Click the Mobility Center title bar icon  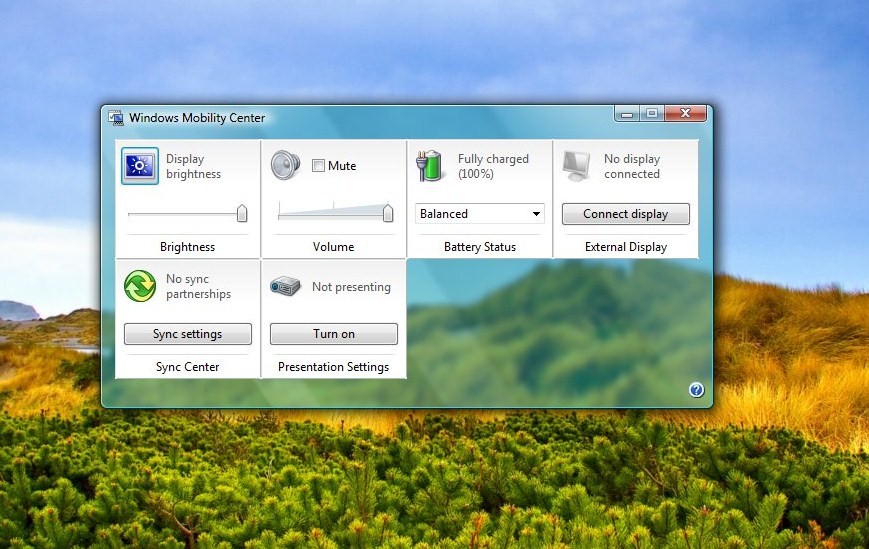click(x=116, y=118)
